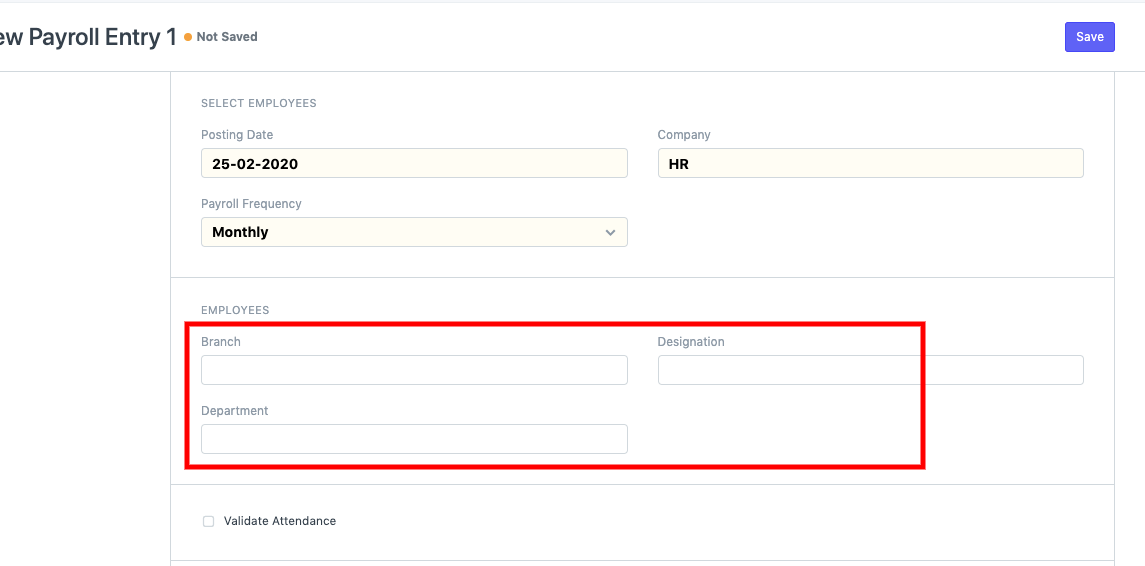Screen dimensions: 1145x566
Task: Click the Save button
Action: coord(1089,37)
